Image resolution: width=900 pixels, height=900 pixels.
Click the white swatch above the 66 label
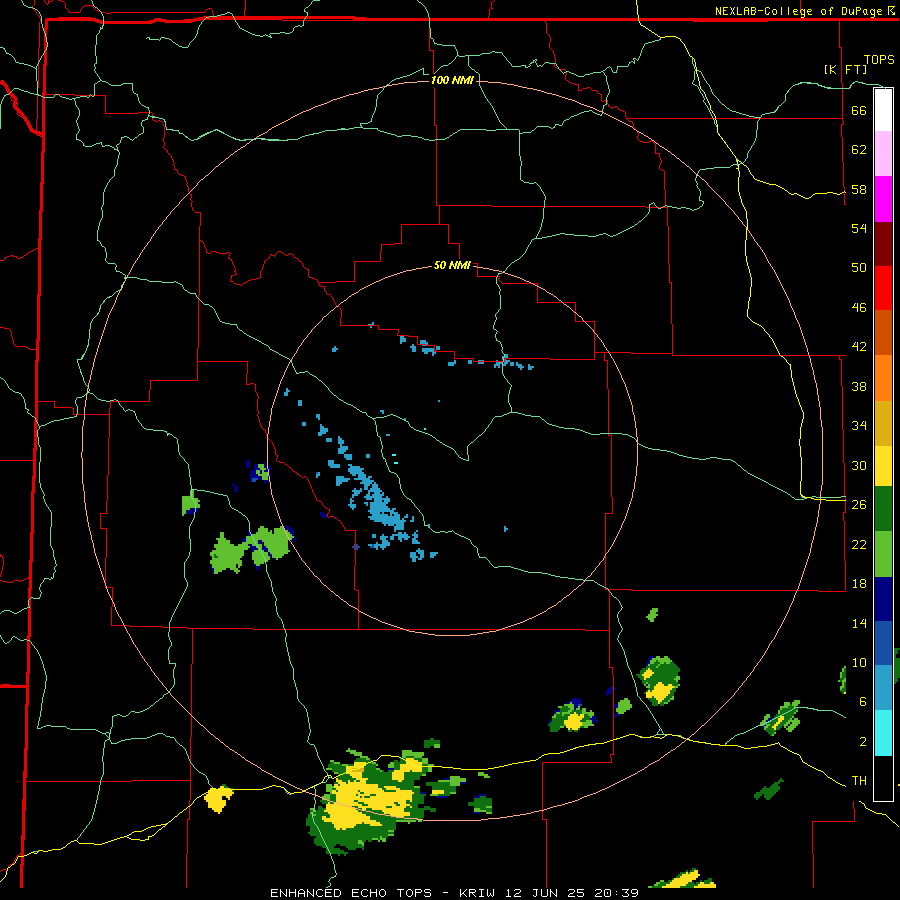883,110
